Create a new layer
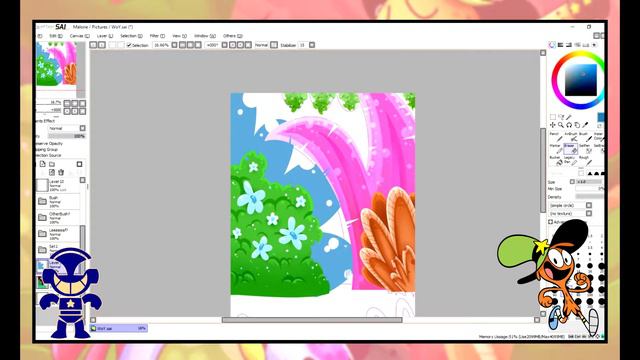This screenshot has width=640, height=360. point(42,164)
